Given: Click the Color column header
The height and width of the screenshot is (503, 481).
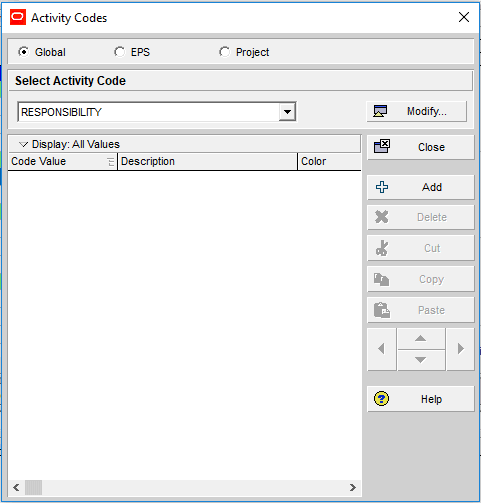Looking at the screenshot, I should tap(329, 161).
